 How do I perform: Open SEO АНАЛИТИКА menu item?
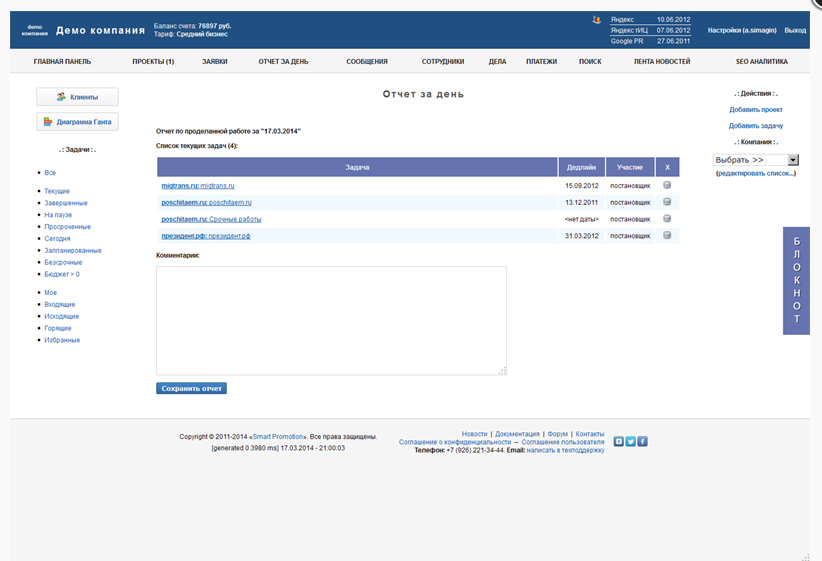(x=762, y=62)
